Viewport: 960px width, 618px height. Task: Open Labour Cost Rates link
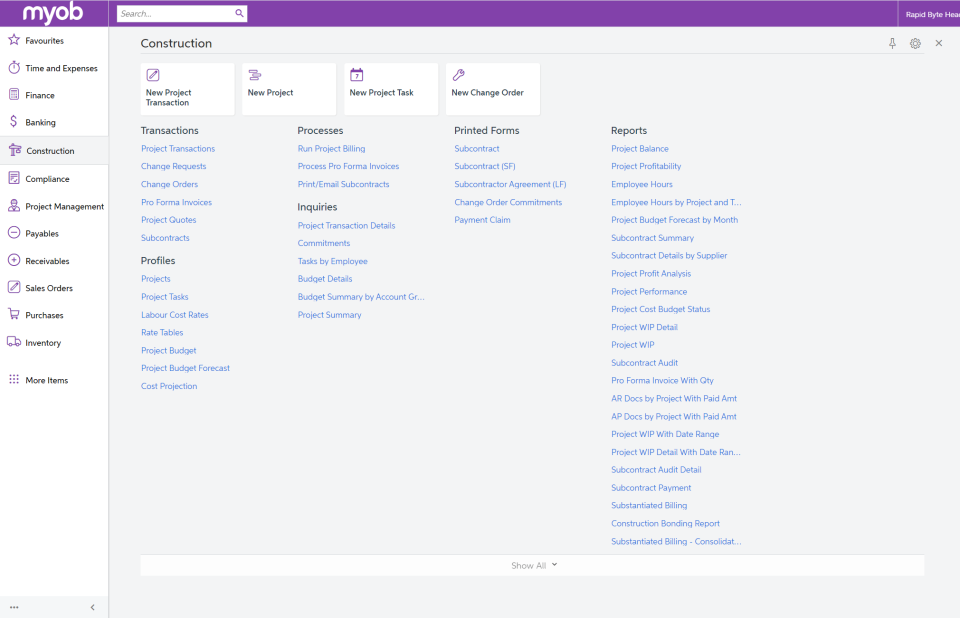point(175,315)
